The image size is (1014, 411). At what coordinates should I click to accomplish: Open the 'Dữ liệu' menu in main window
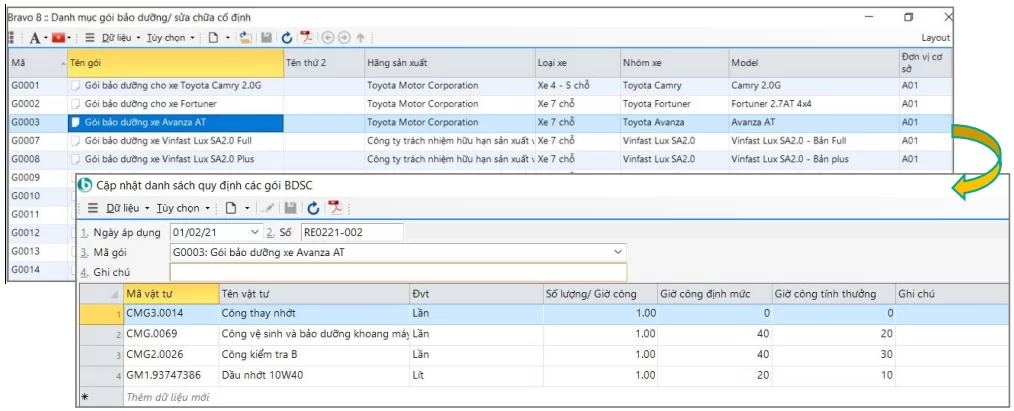tap(116, 37)
